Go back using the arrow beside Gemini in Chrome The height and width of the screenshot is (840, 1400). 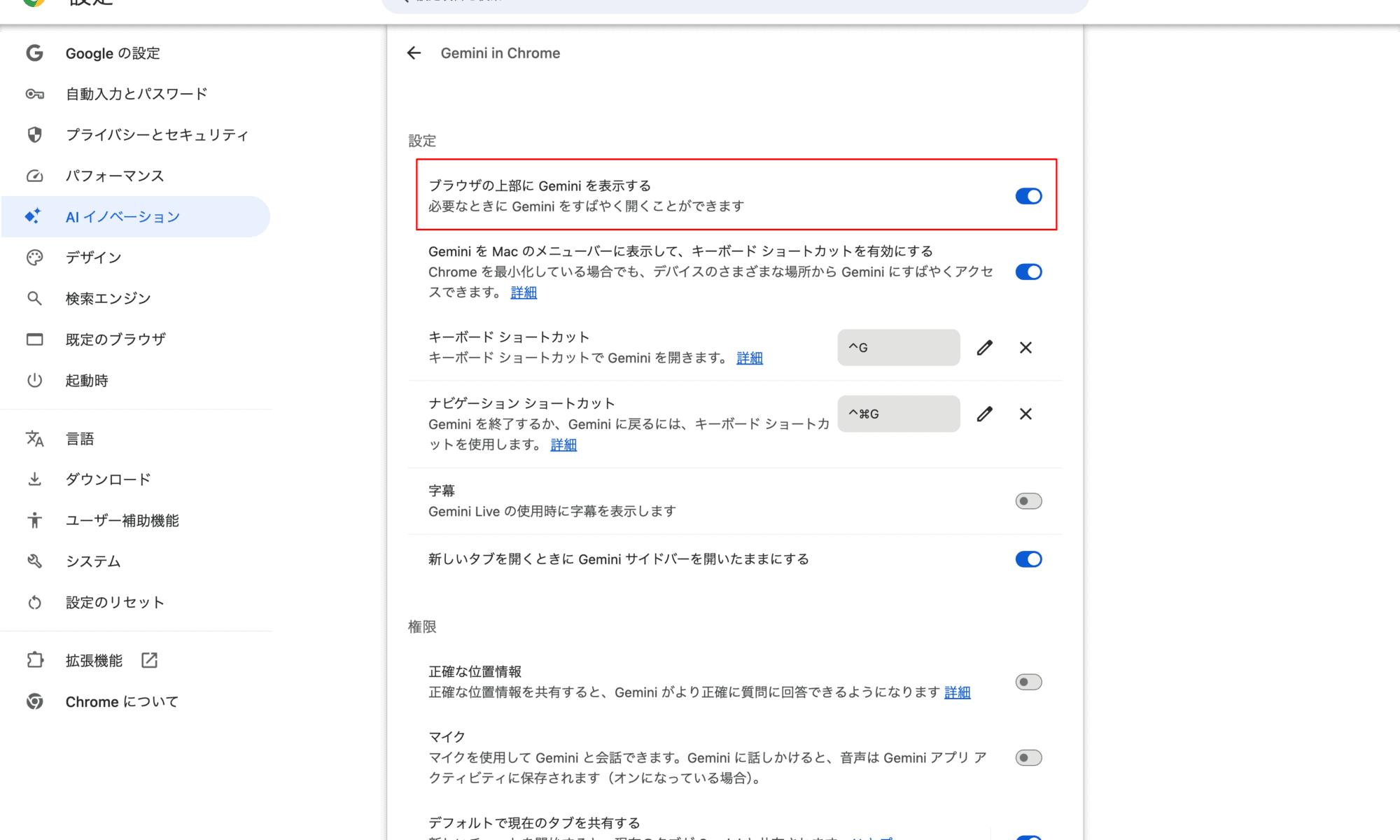click(x=414, y=53)
